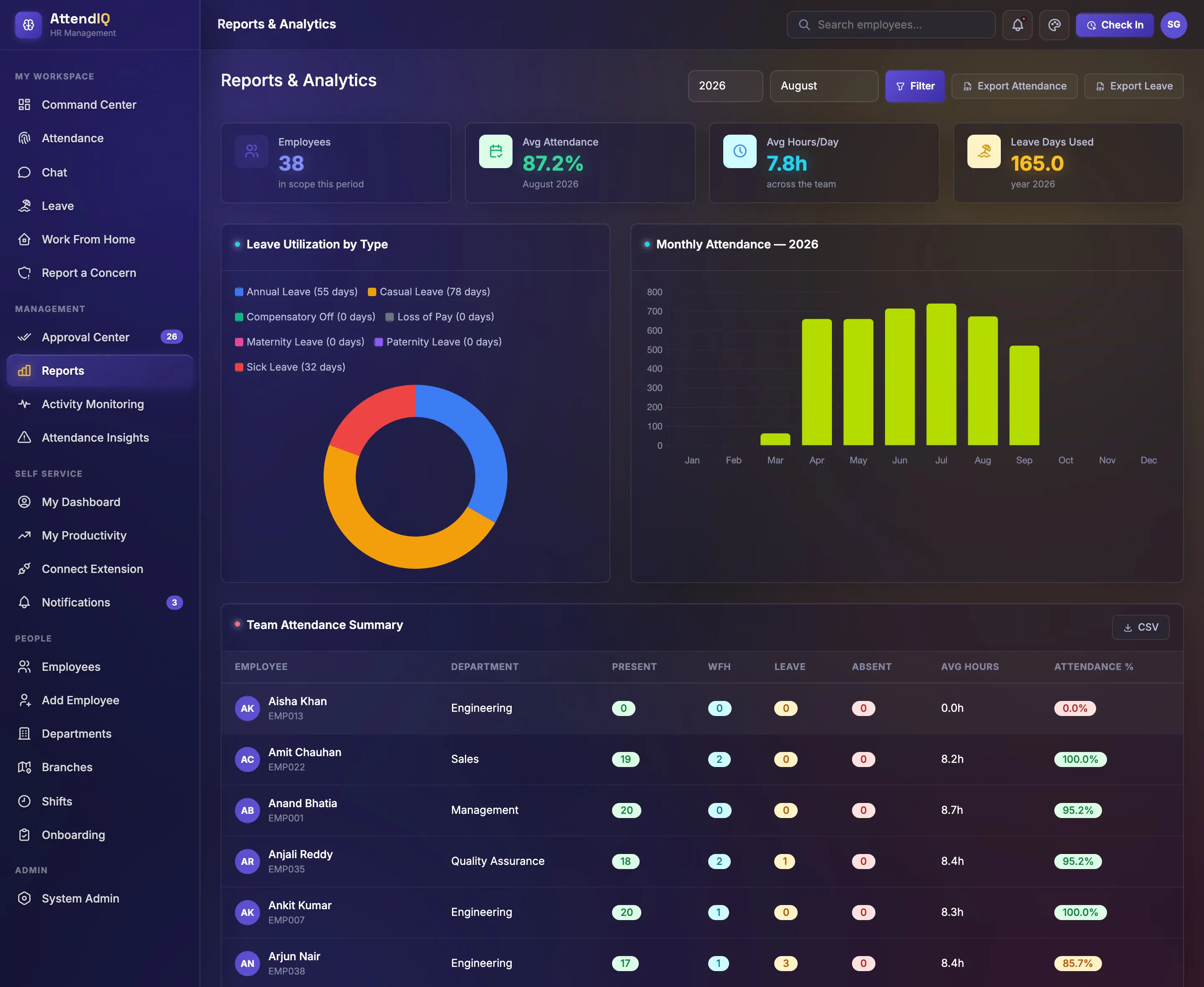Click the AttendIQ logo icon
The height and width of the screenshot is (987, 1204).
28,25
